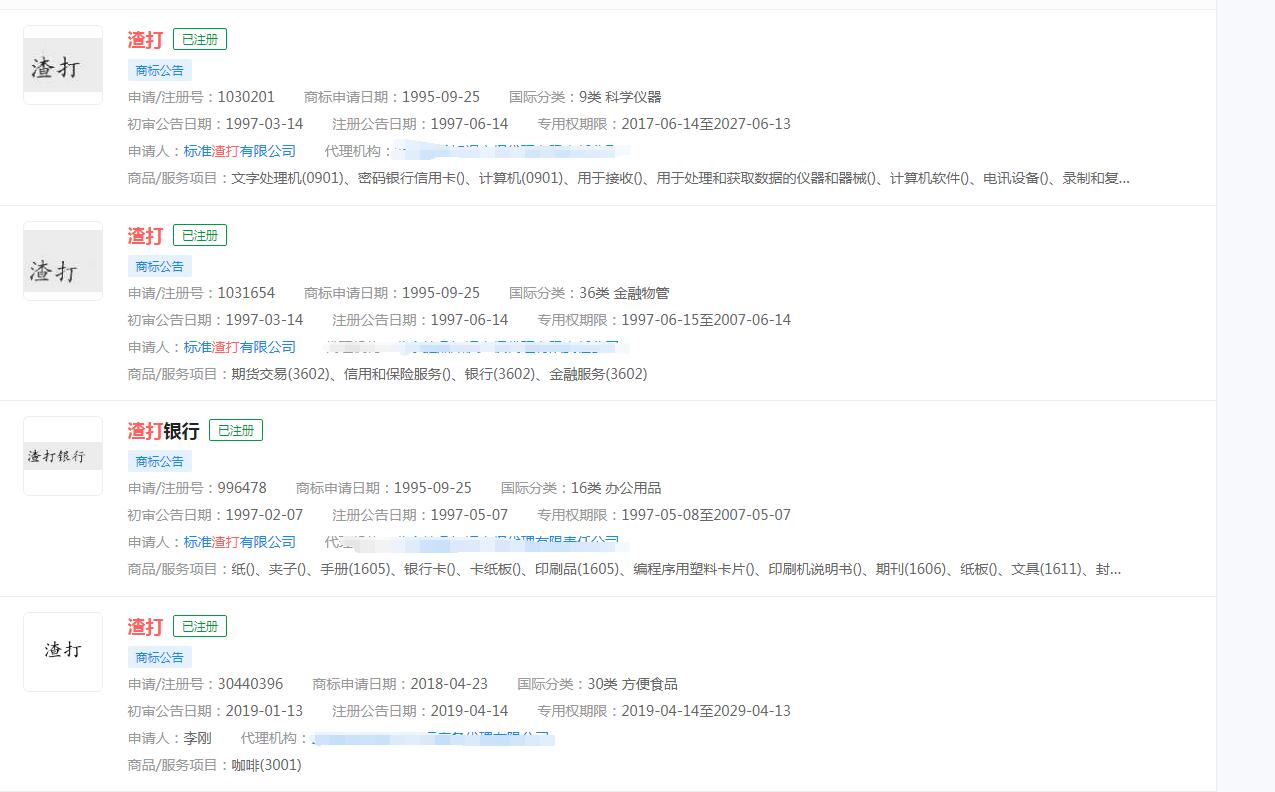Open applicant 标准渣打有限公司 on record 1030201
The width and height of the screenshot is (1275, 792).
240,151
